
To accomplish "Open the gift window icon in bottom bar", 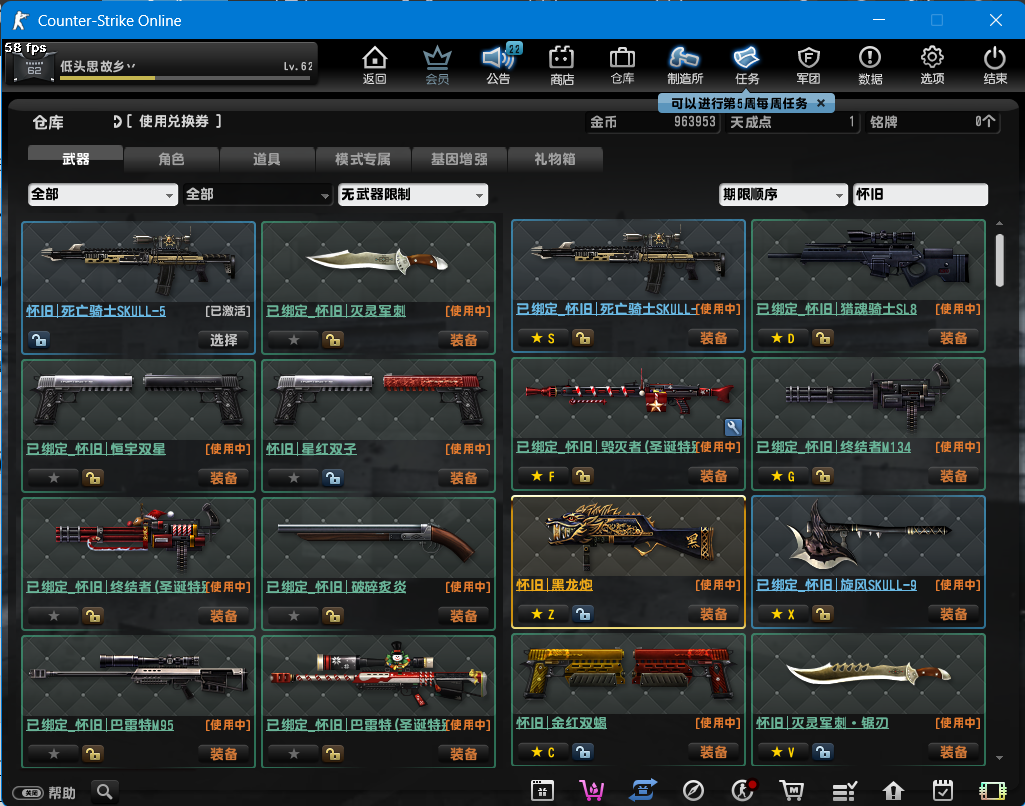I will coord(542,791).
